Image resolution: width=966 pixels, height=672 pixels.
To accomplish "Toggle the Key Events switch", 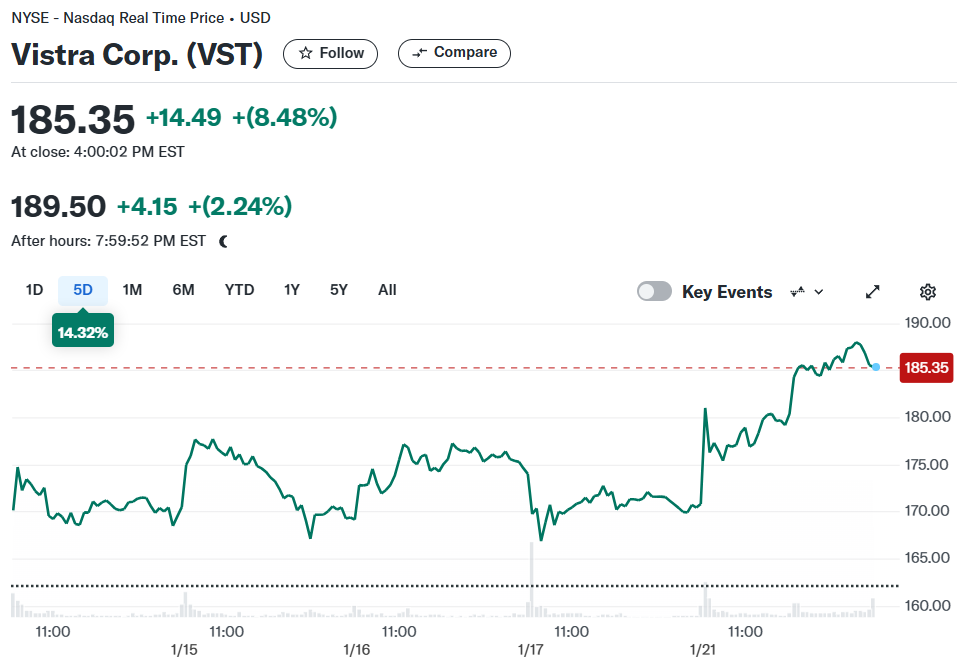I will pos(654,291).
